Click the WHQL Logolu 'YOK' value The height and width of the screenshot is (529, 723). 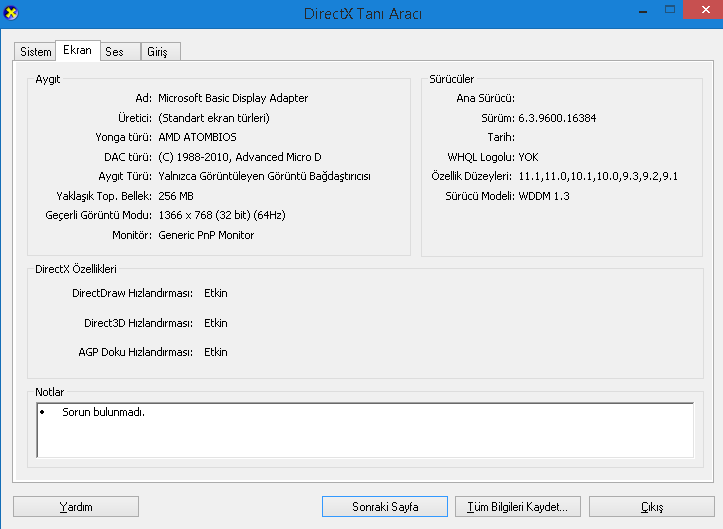pos(528,157)
